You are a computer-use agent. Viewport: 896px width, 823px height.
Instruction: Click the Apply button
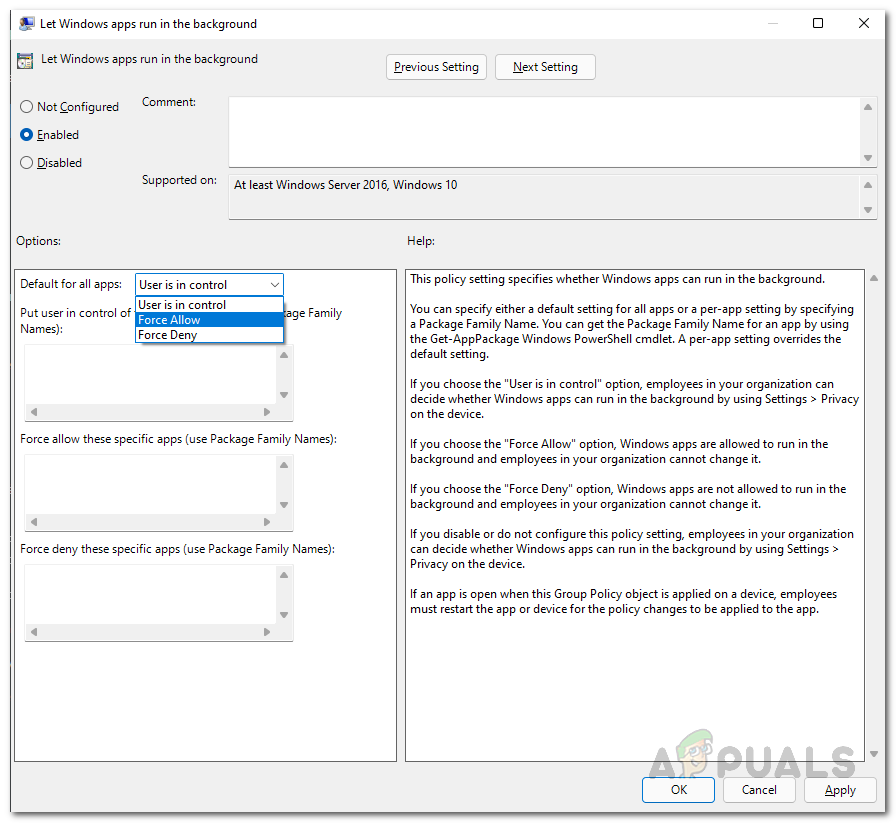click(840, 790)
